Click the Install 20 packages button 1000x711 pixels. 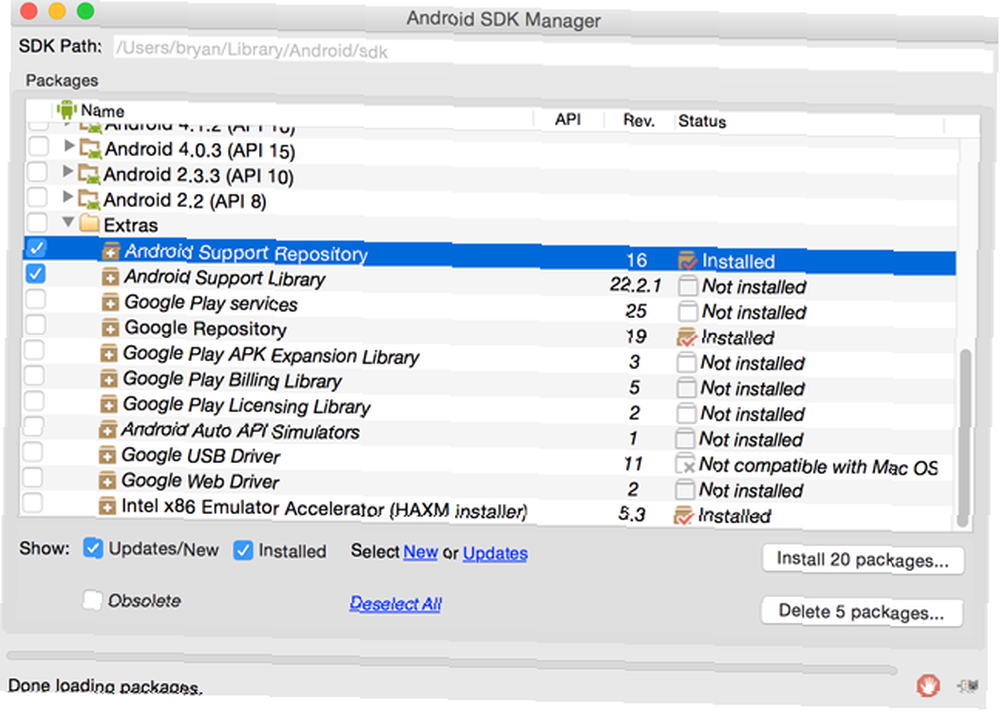tap(863, 560)
